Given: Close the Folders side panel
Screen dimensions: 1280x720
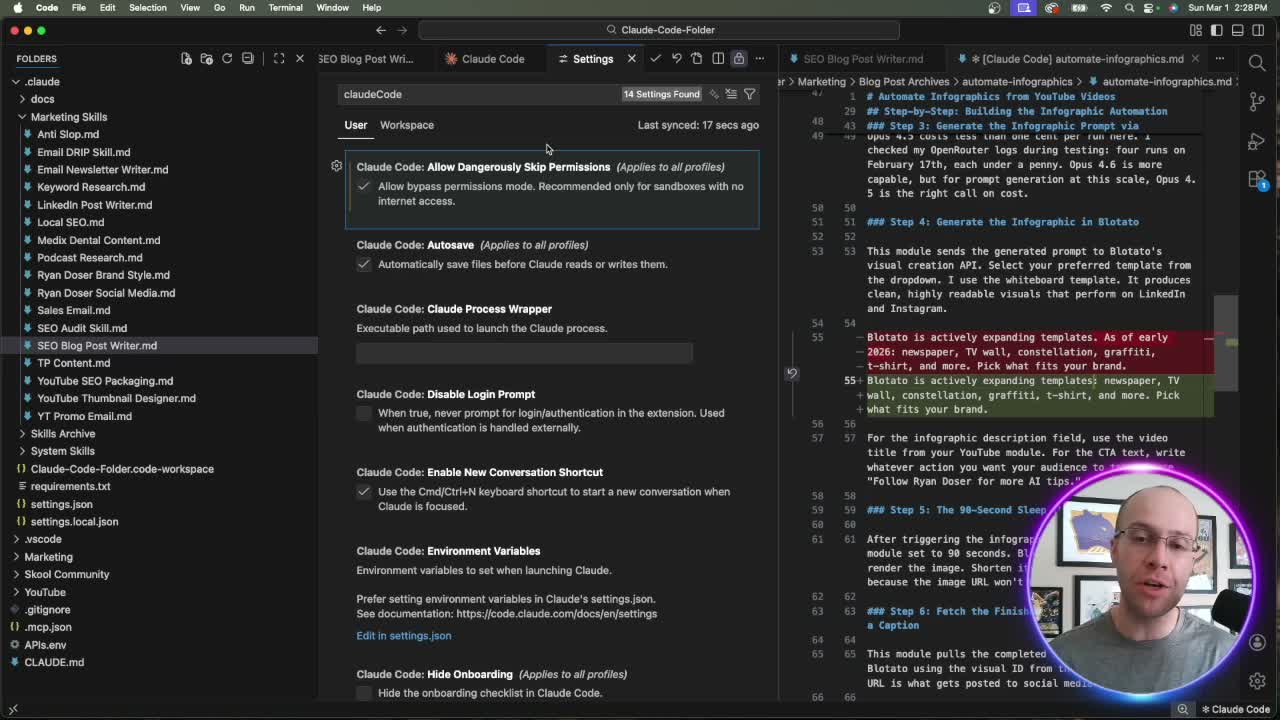Looking at the screenshot, I should [x=300, y=59].
